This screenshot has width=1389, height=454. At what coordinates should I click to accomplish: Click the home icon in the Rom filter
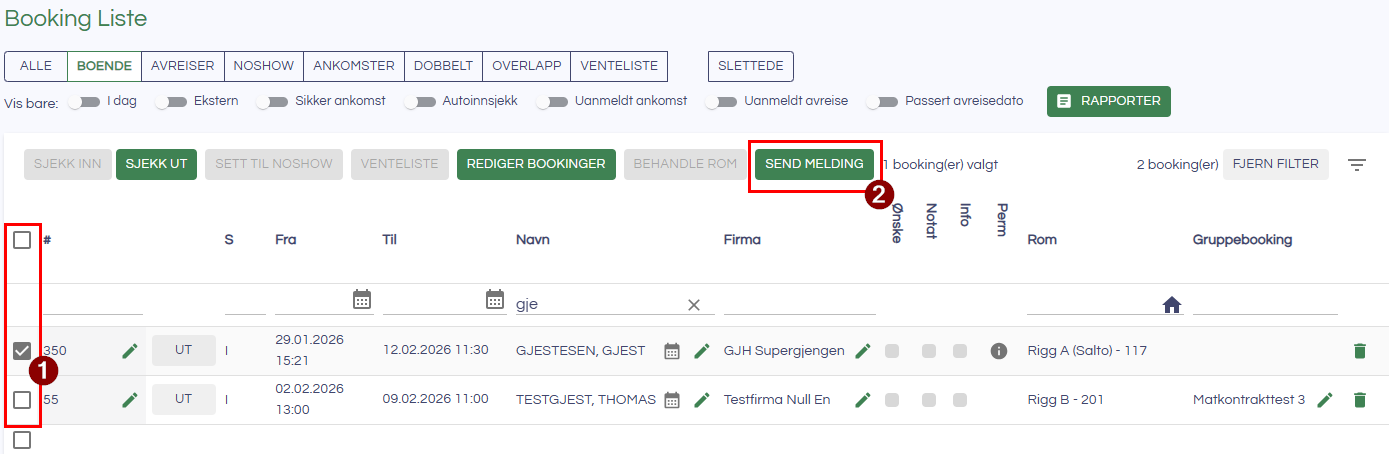1172,305
